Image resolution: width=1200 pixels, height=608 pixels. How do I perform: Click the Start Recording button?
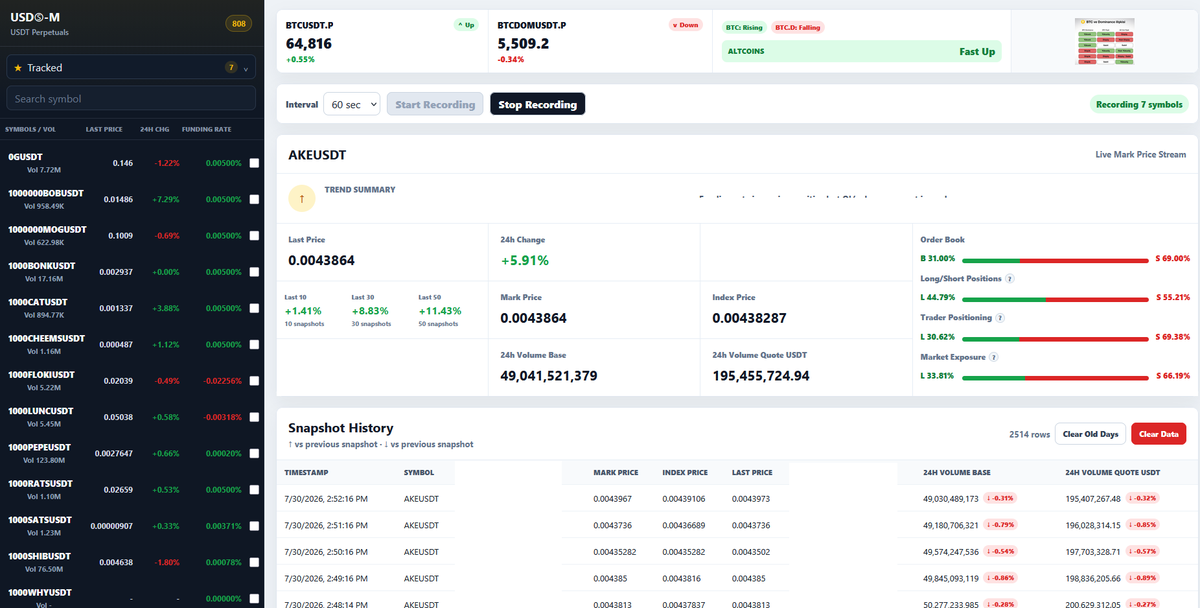(x=435, y=104)
